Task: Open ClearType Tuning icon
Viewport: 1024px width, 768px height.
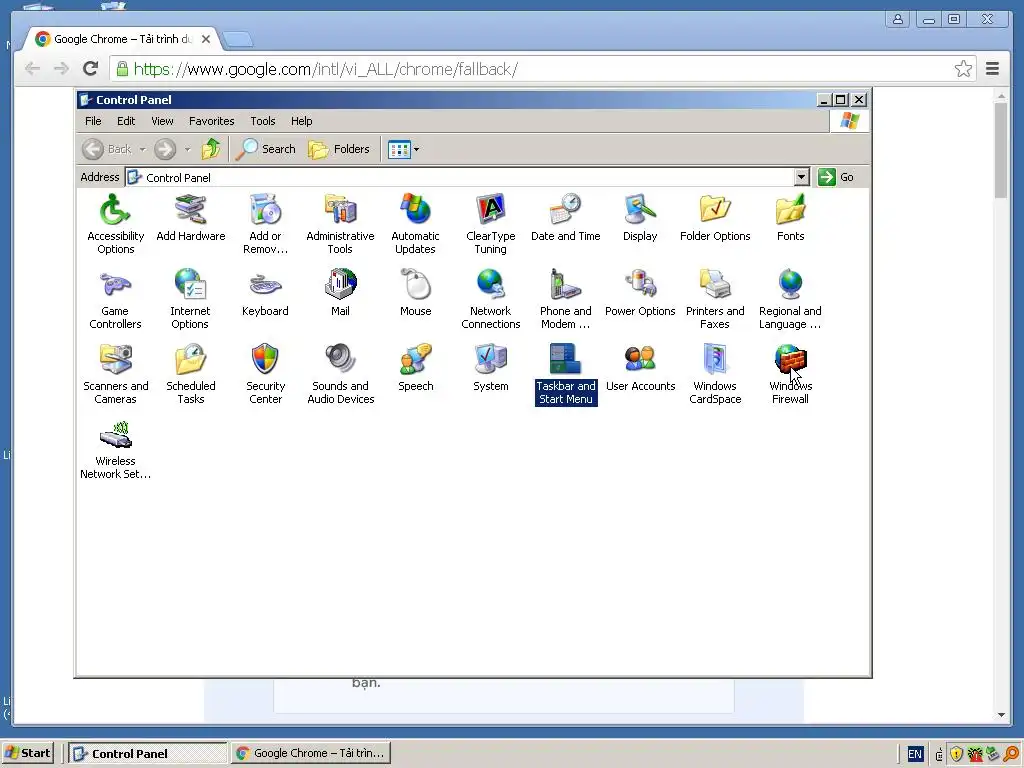Action: tap(490, 224)
